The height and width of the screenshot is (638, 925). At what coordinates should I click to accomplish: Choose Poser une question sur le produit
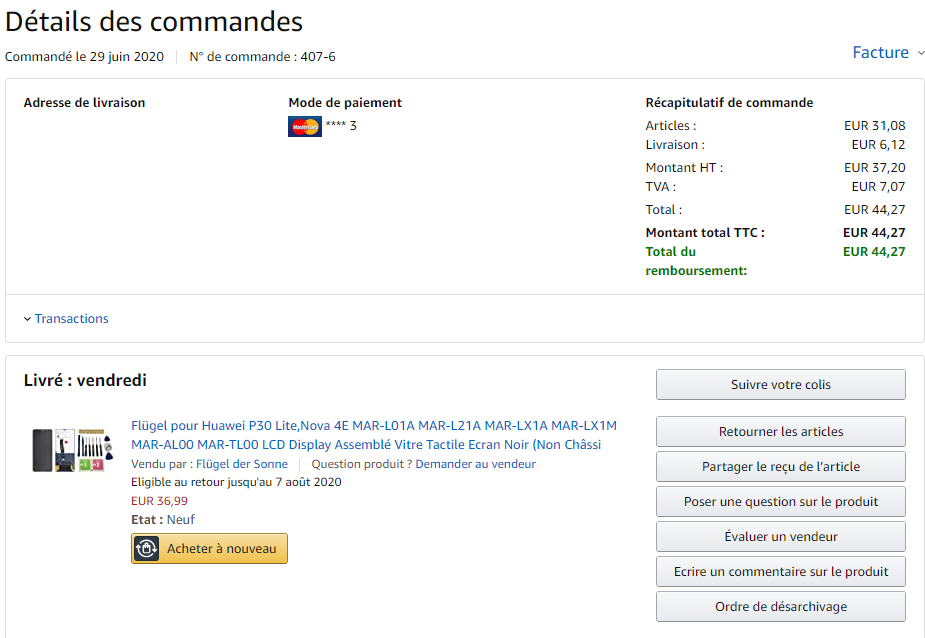pyautogui.click(x=780, y=502)
